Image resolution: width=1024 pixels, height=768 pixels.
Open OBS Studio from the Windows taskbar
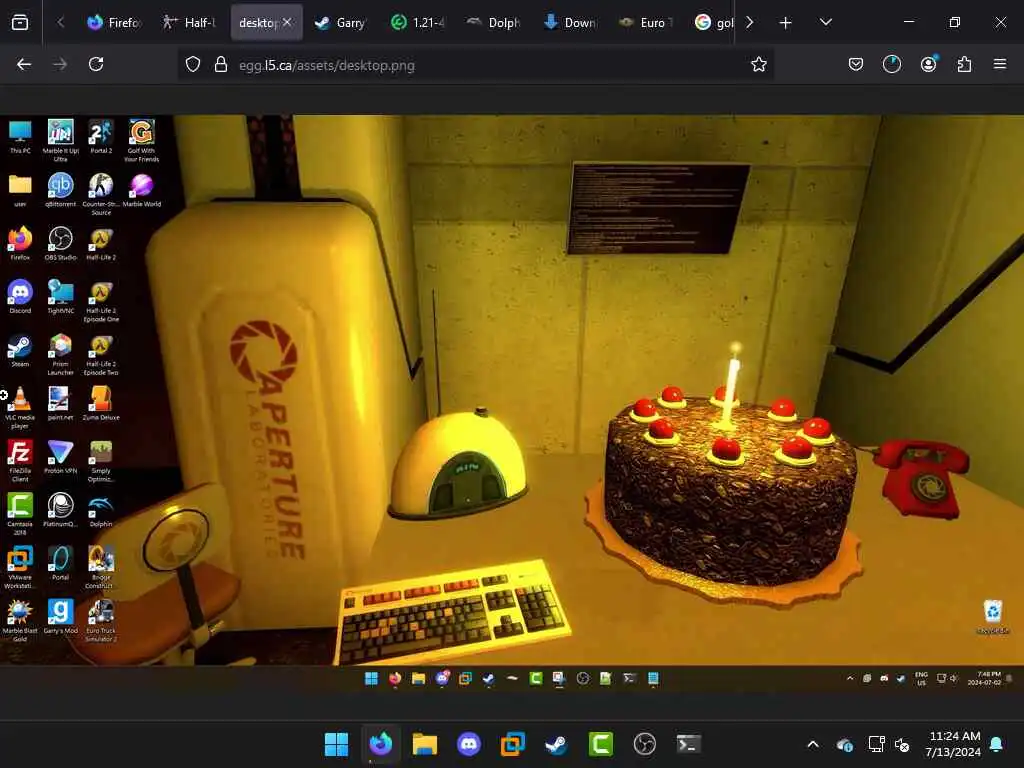pyautogui.click(x=645, y=744)
